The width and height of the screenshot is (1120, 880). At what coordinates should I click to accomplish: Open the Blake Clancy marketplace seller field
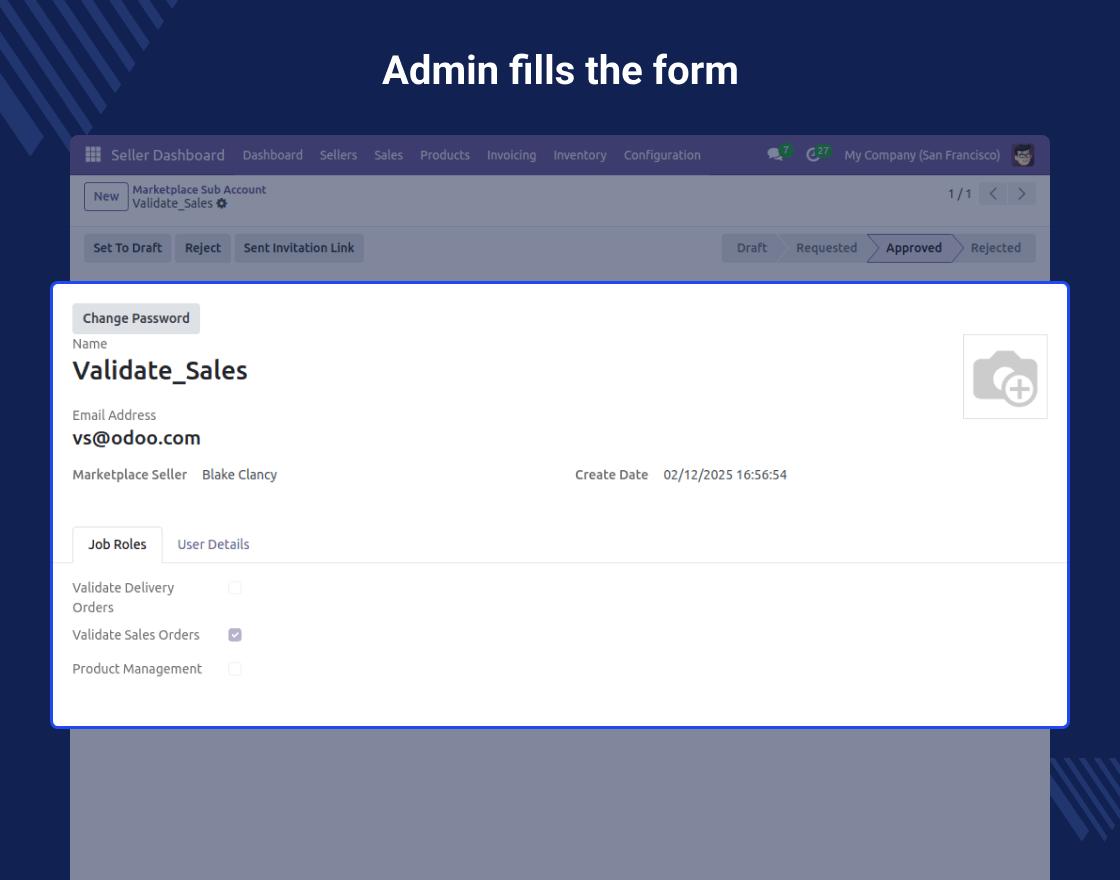(239, 475)
